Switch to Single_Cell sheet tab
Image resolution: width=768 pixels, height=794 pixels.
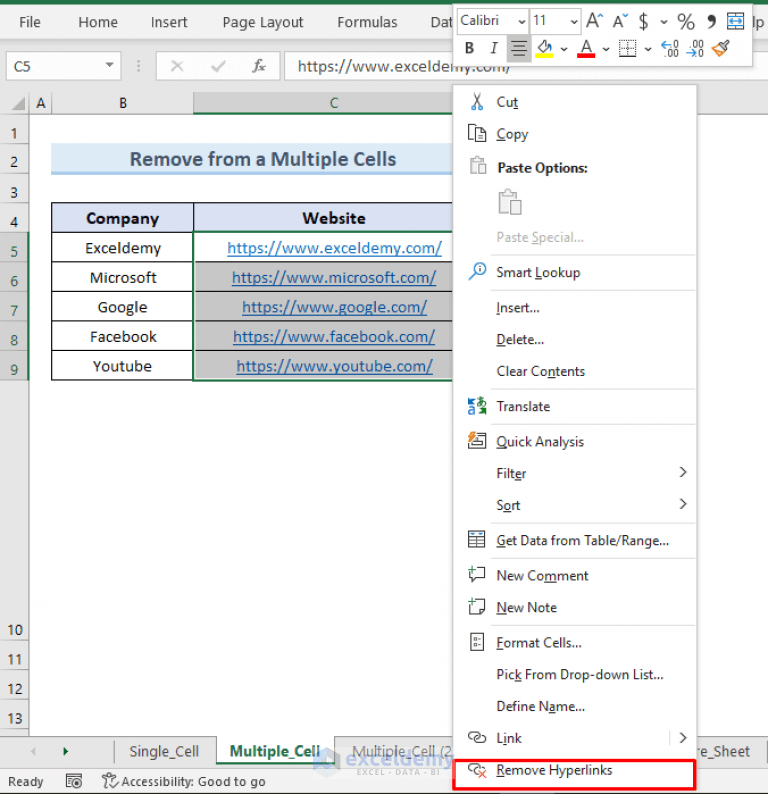click(164, 751)
